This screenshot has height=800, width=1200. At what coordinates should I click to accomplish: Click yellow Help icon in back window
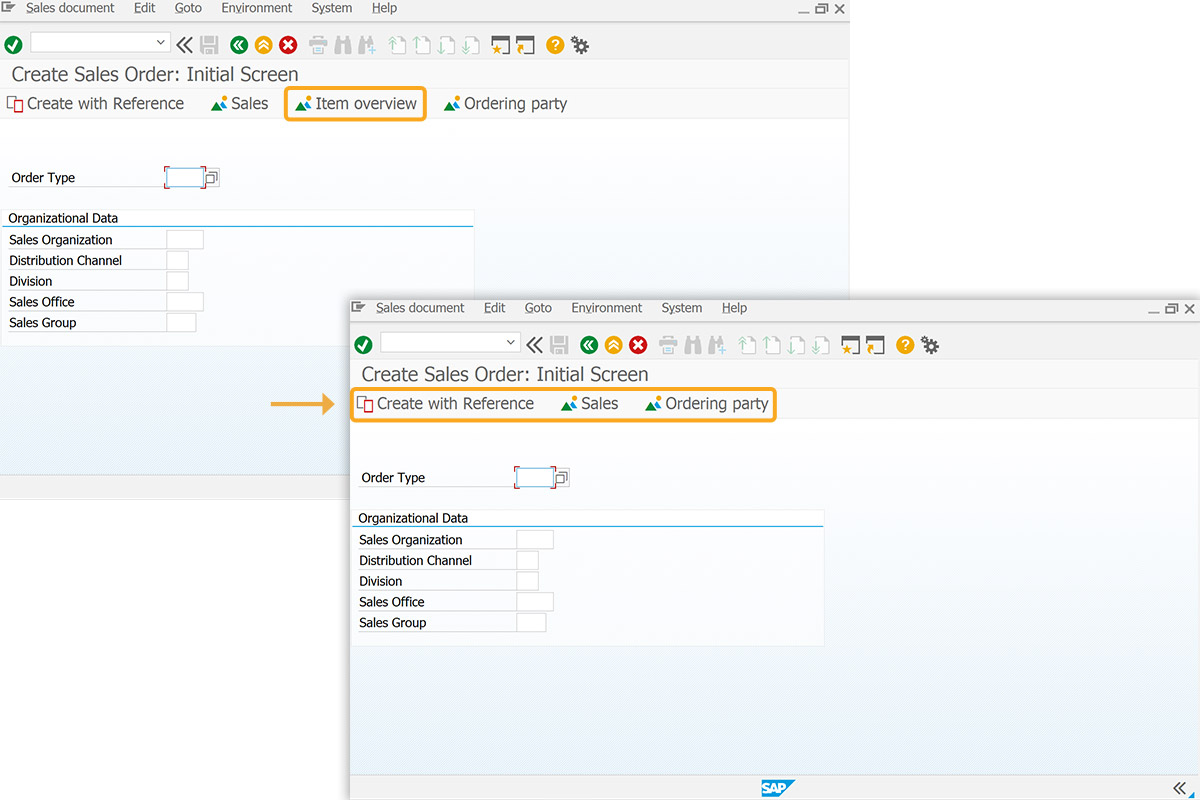click(x=555, y=45)
